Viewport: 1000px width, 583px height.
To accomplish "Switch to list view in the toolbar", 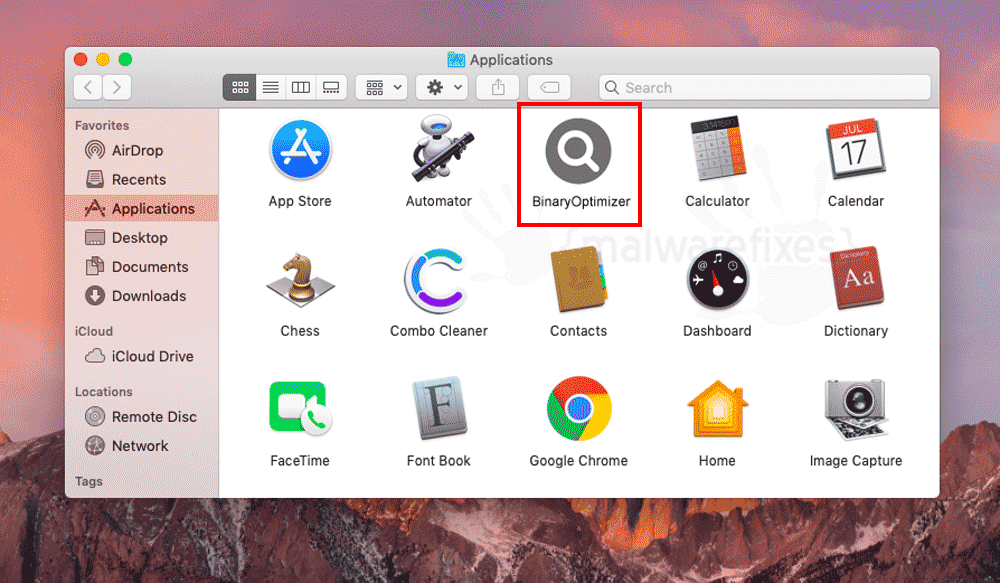I will tap(270, 87).
